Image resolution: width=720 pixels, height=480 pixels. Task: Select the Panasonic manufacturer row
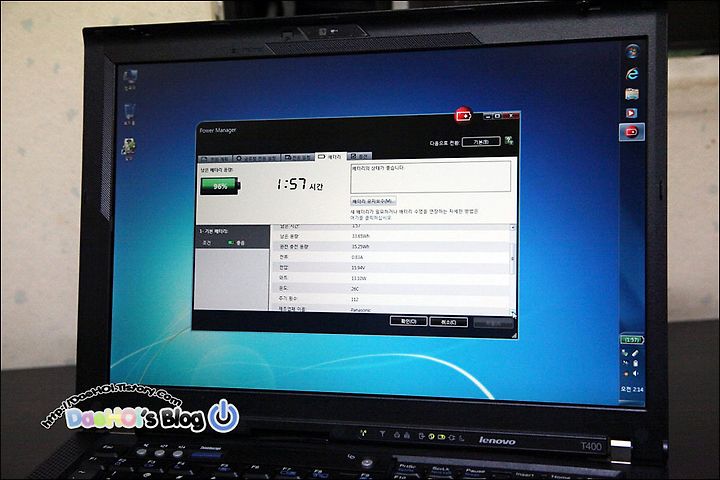(x=391, y=309)
